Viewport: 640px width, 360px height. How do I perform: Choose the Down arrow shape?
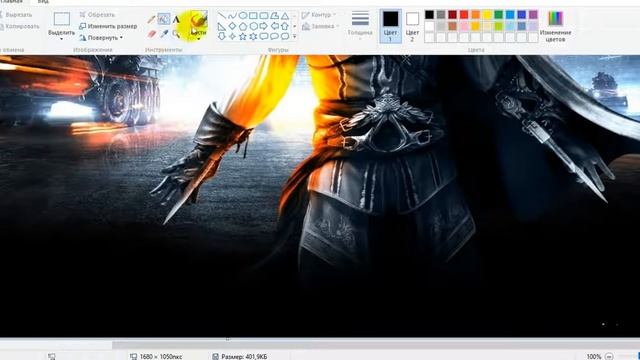click(222, 36)
